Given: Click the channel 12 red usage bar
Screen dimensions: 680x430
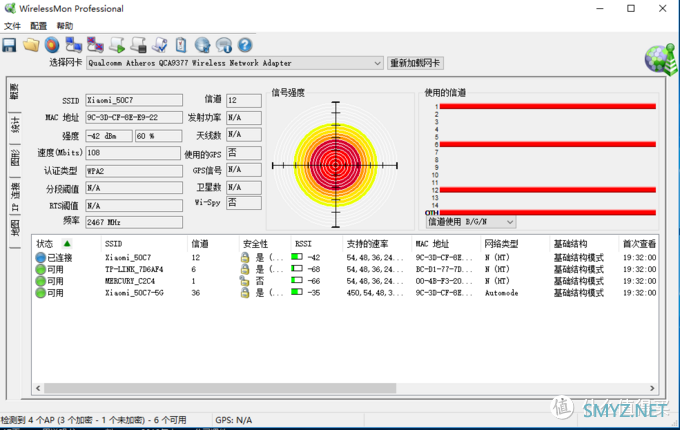Looking at the screenshot, I should point(548,190).
